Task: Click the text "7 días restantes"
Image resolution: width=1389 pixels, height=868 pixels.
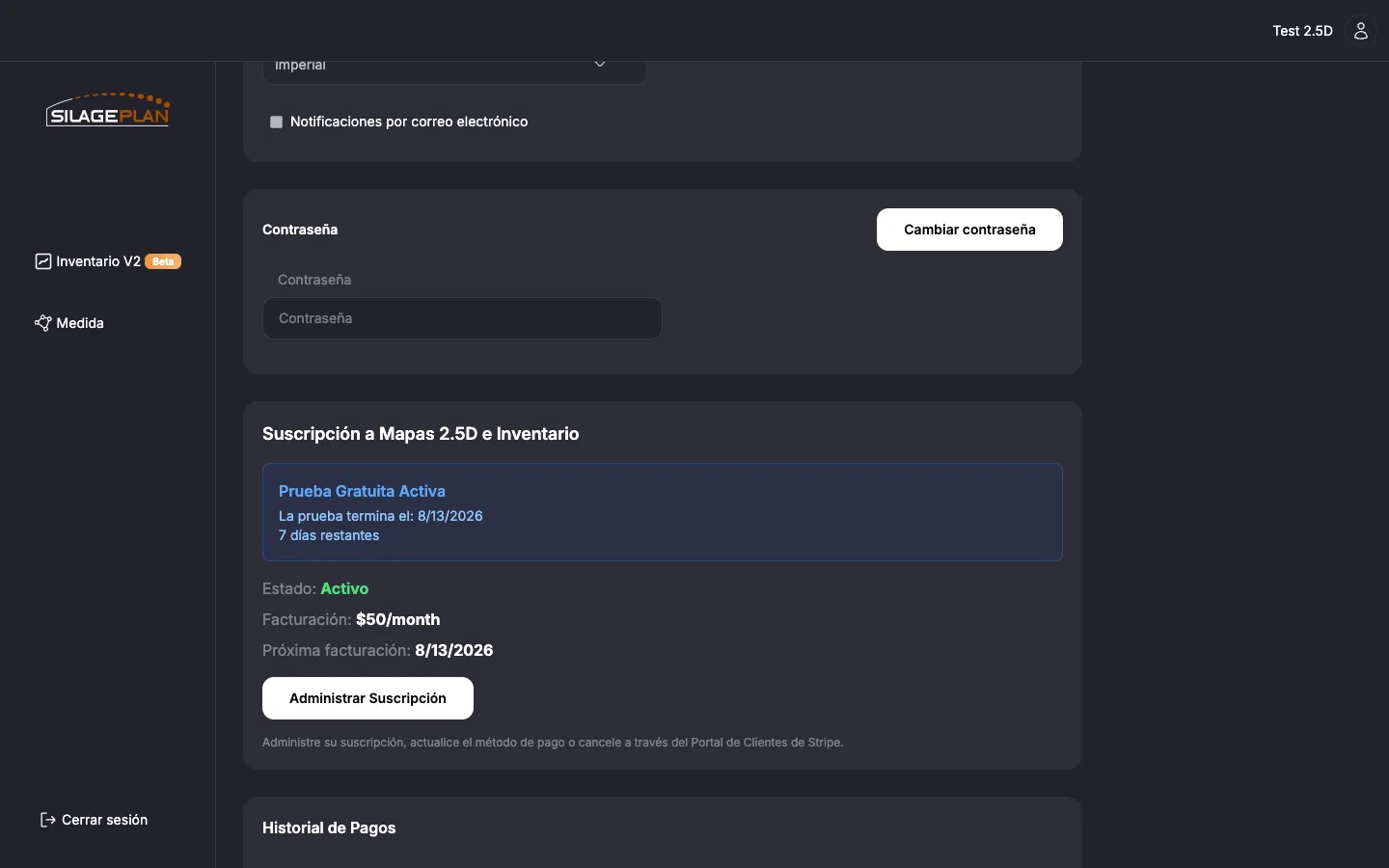Action: [329, 535]
